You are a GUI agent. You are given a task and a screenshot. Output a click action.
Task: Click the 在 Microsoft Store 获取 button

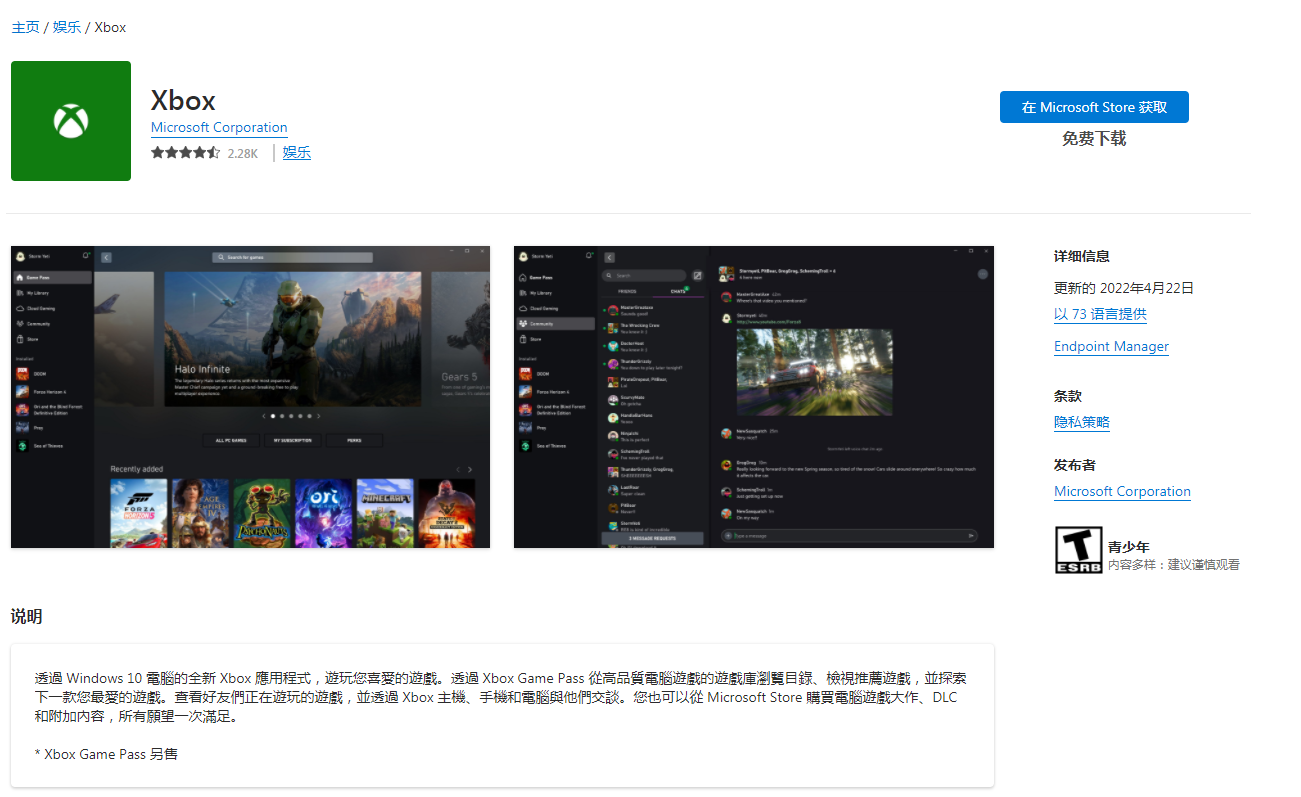1094,107
